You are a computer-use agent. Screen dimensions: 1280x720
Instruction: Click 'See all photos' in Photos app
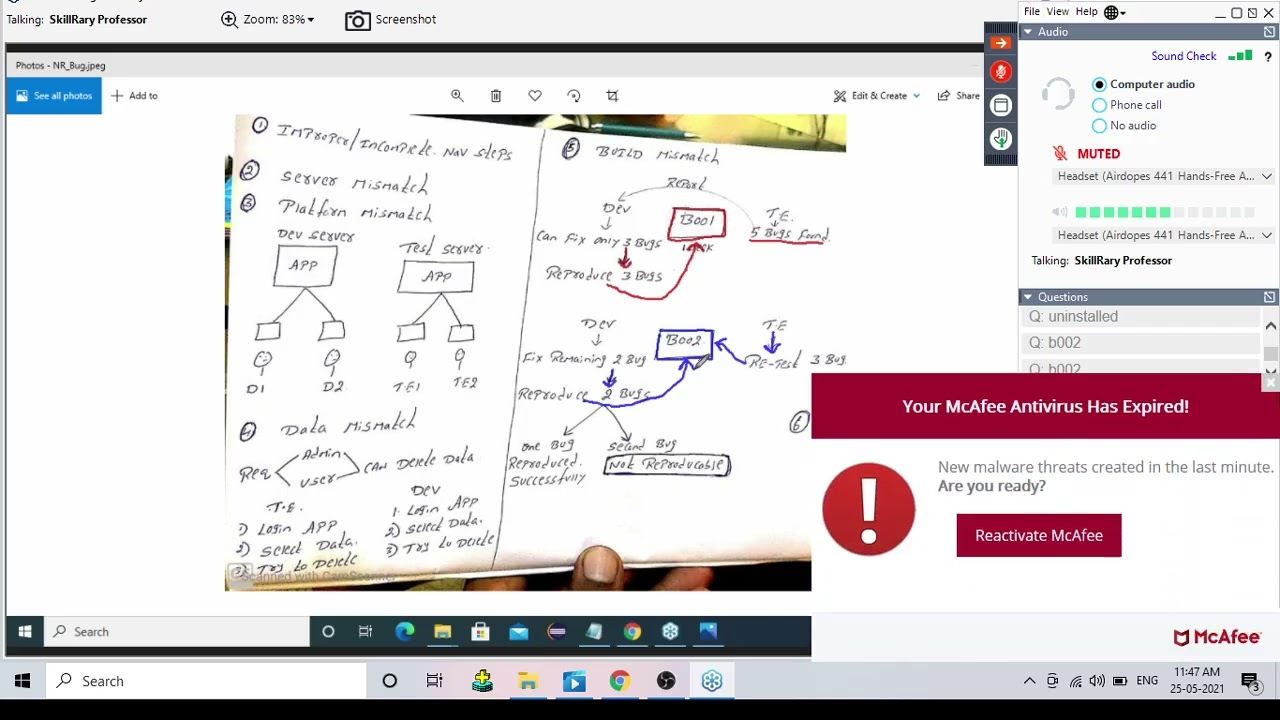click(53, 96)
